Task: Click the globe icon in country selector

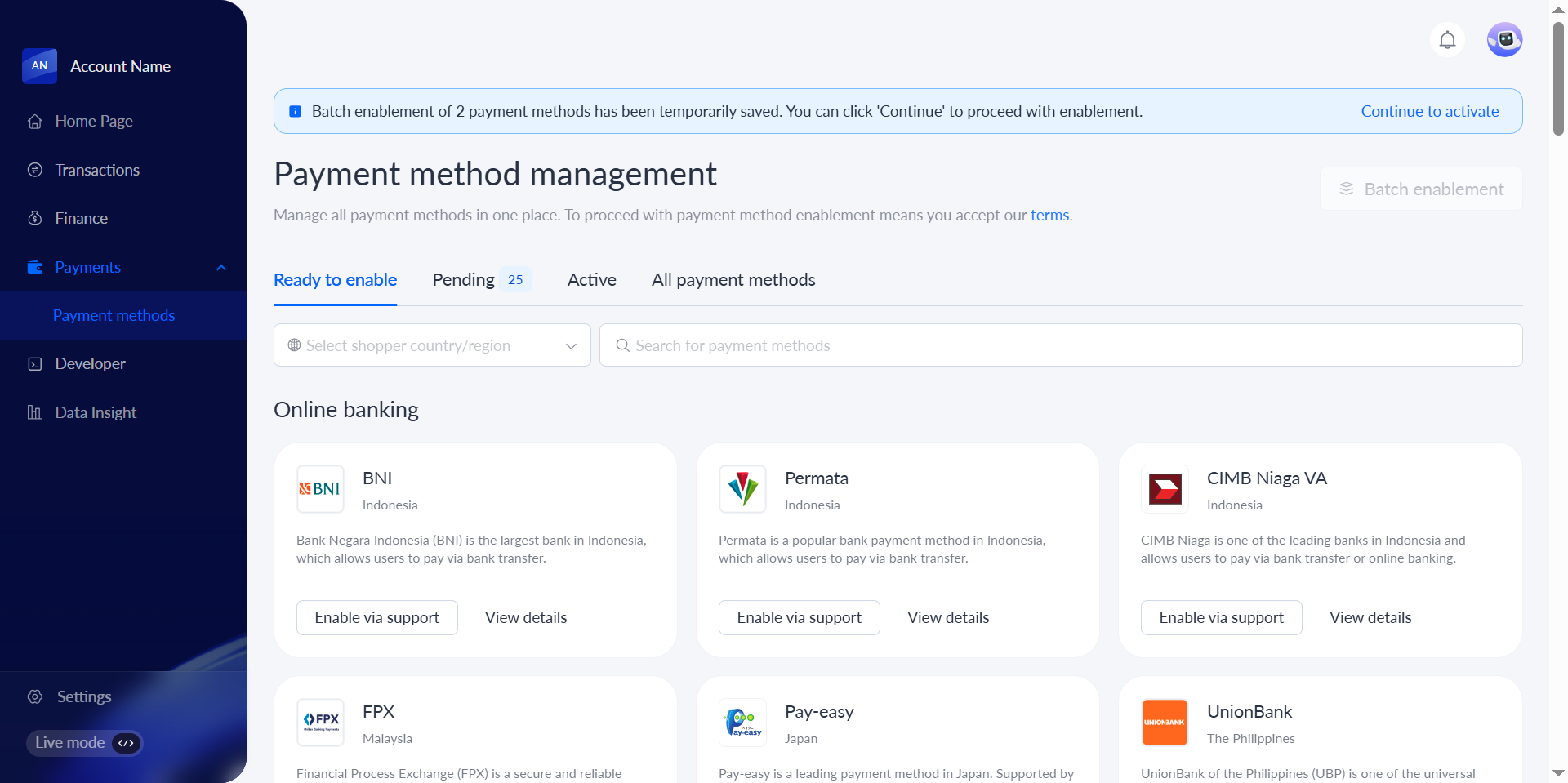Action: coord(294,345)
